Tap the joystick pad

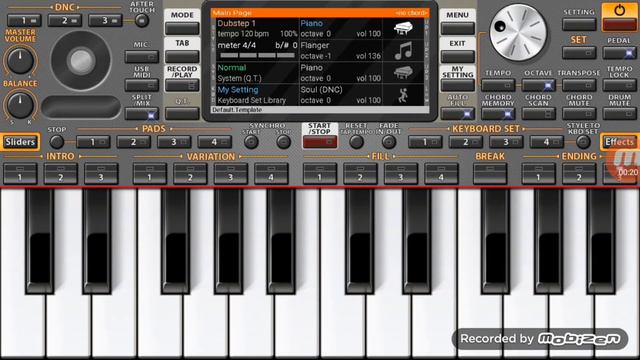(81, 60)
